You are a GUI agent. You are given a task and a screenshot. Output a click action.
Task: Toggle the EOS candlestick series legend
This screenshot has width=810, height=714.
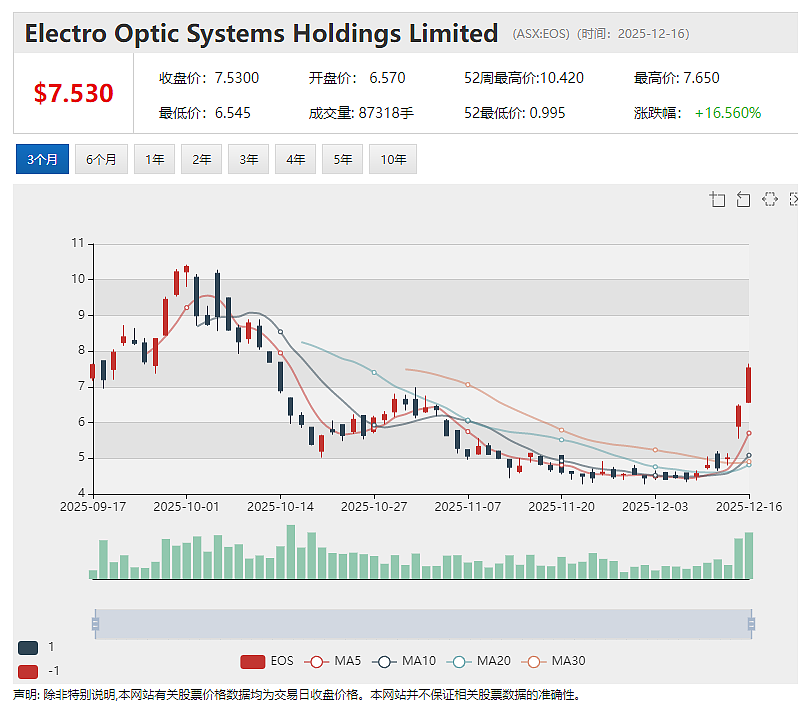click(267, 661)
